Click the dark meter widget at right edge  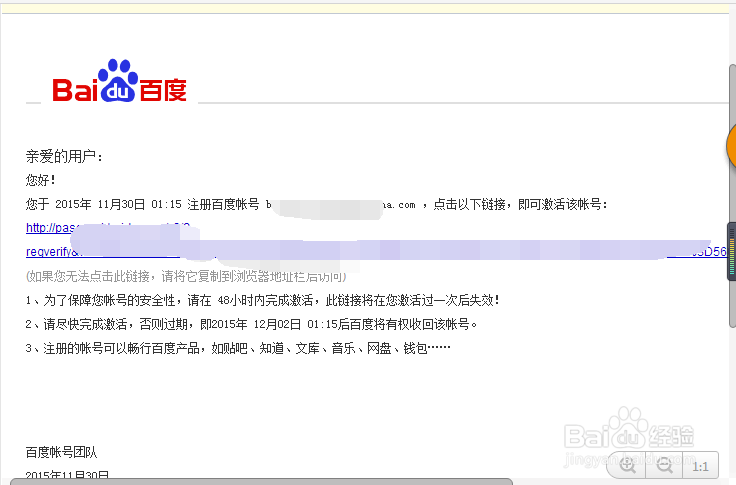[x=731, y=252]
